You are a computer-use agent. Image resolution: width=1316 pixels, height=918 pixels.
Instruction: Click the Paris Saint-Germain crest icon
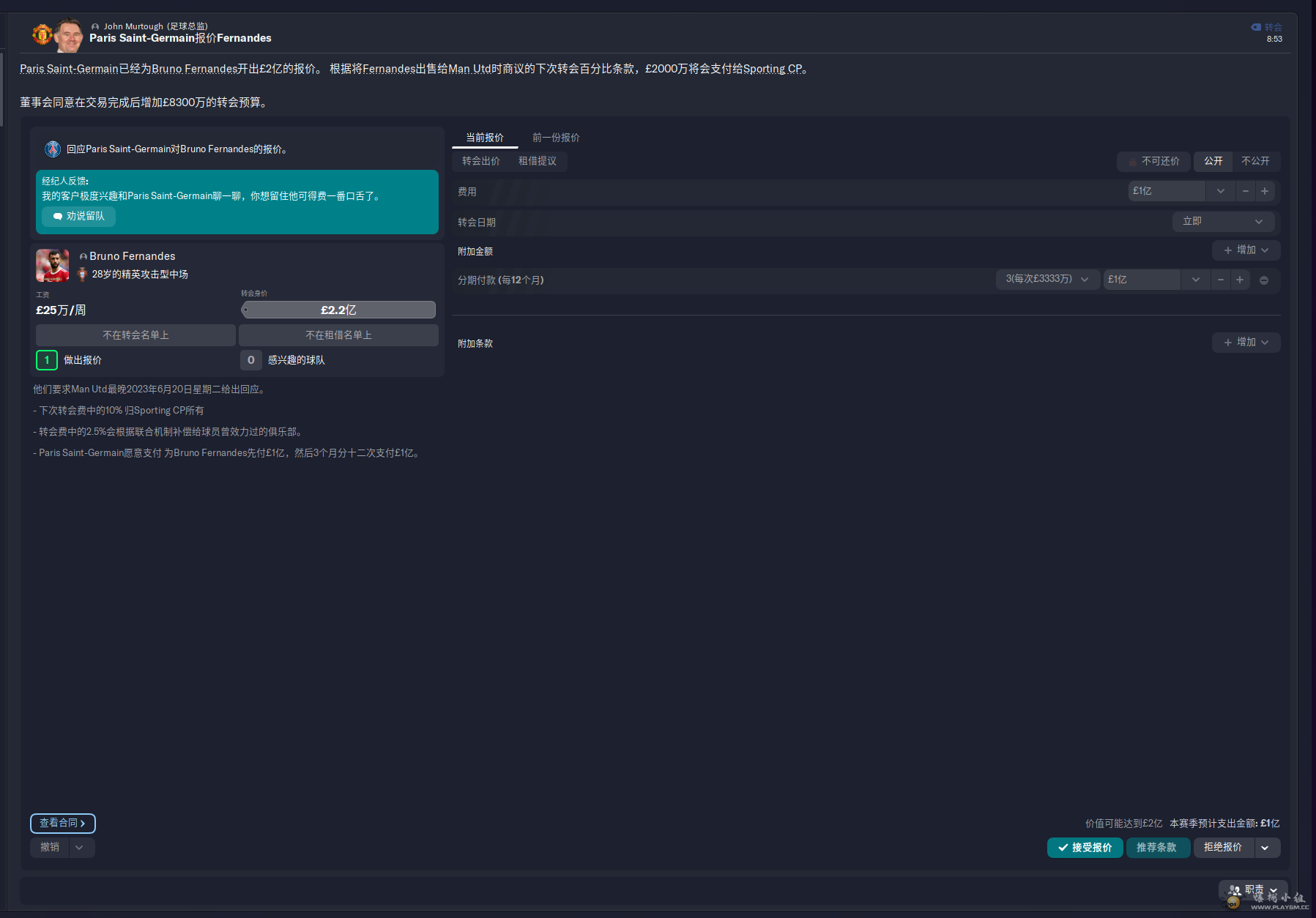(53, 149)
